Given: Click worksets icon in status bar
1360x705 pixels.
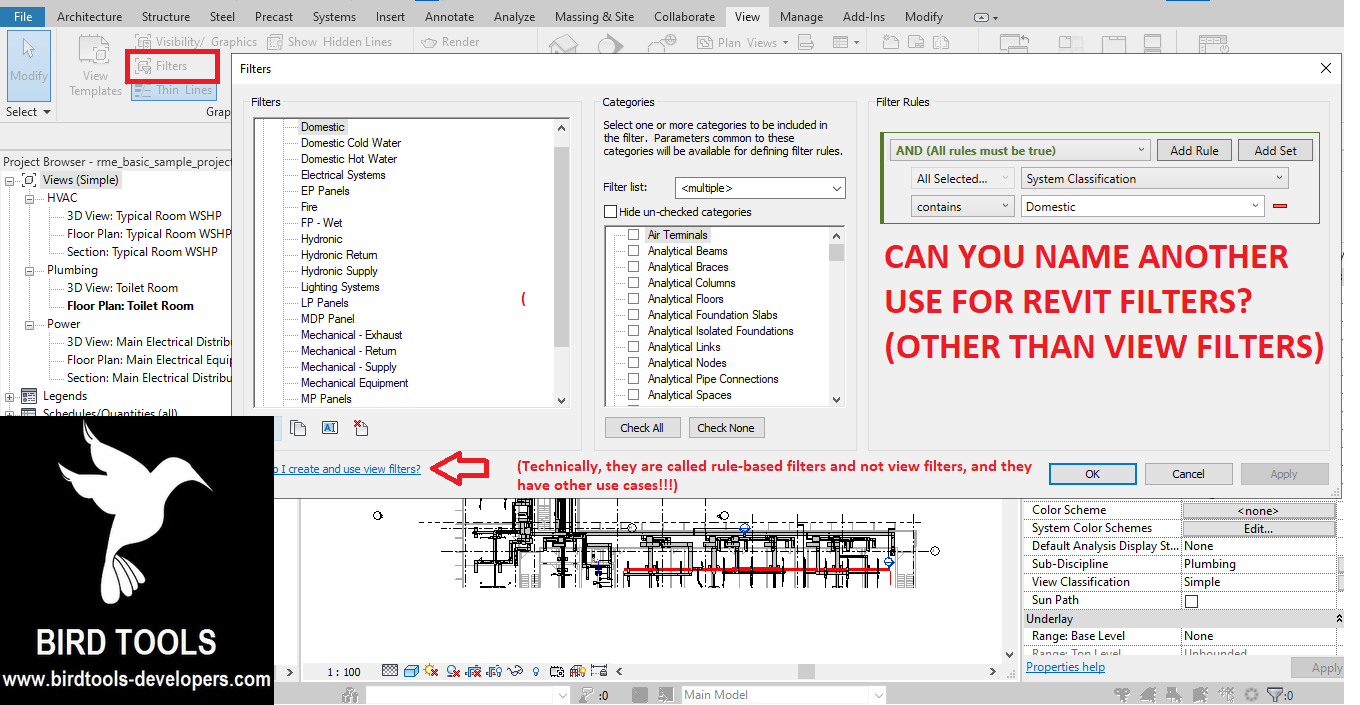Looking at the screenshot, I should click(x=350, y=695).
